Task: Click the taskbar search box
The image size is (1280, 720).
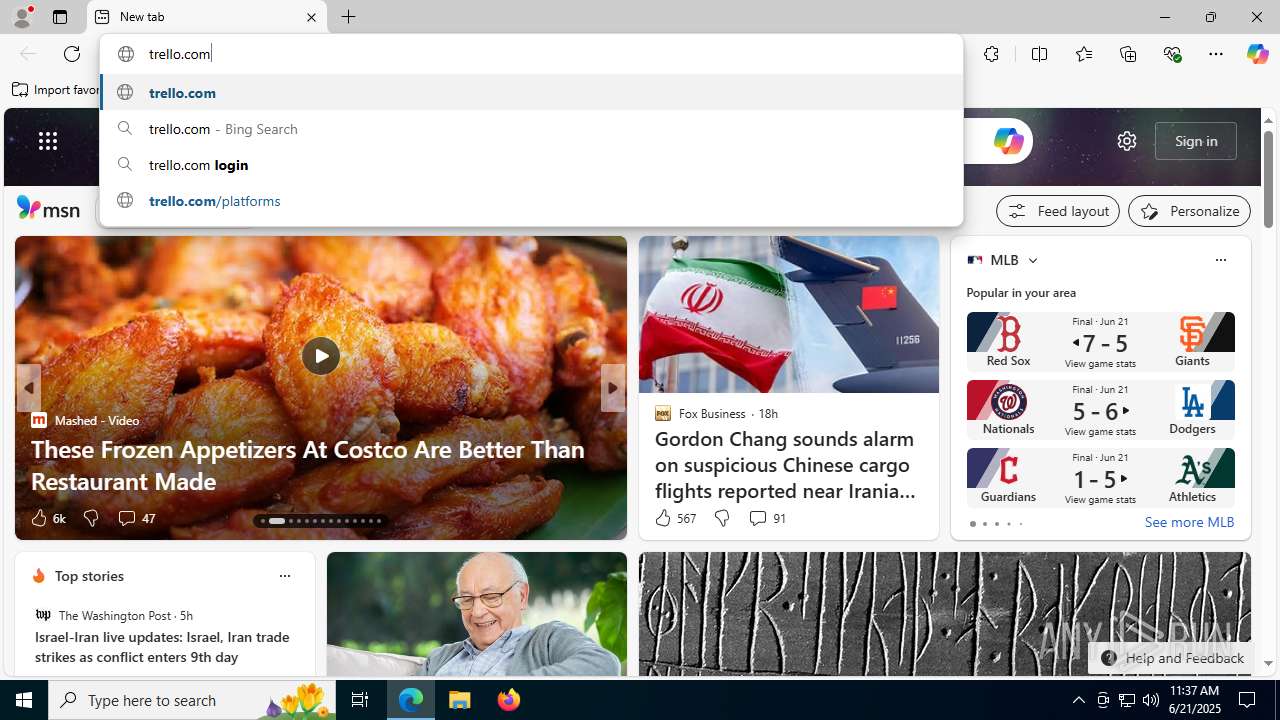Action: tap(192, 700)
